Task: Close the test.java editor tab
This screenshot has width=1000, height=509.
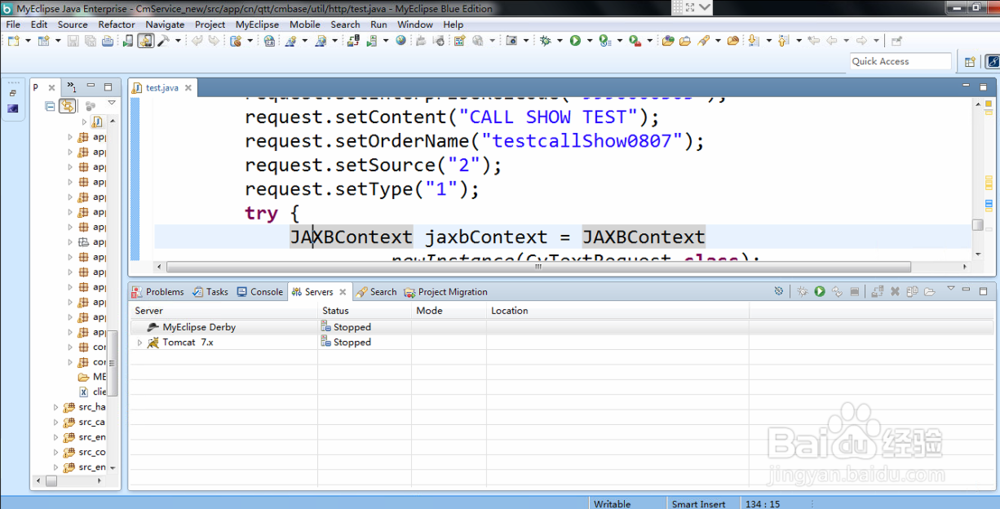Action: (188, 88)
